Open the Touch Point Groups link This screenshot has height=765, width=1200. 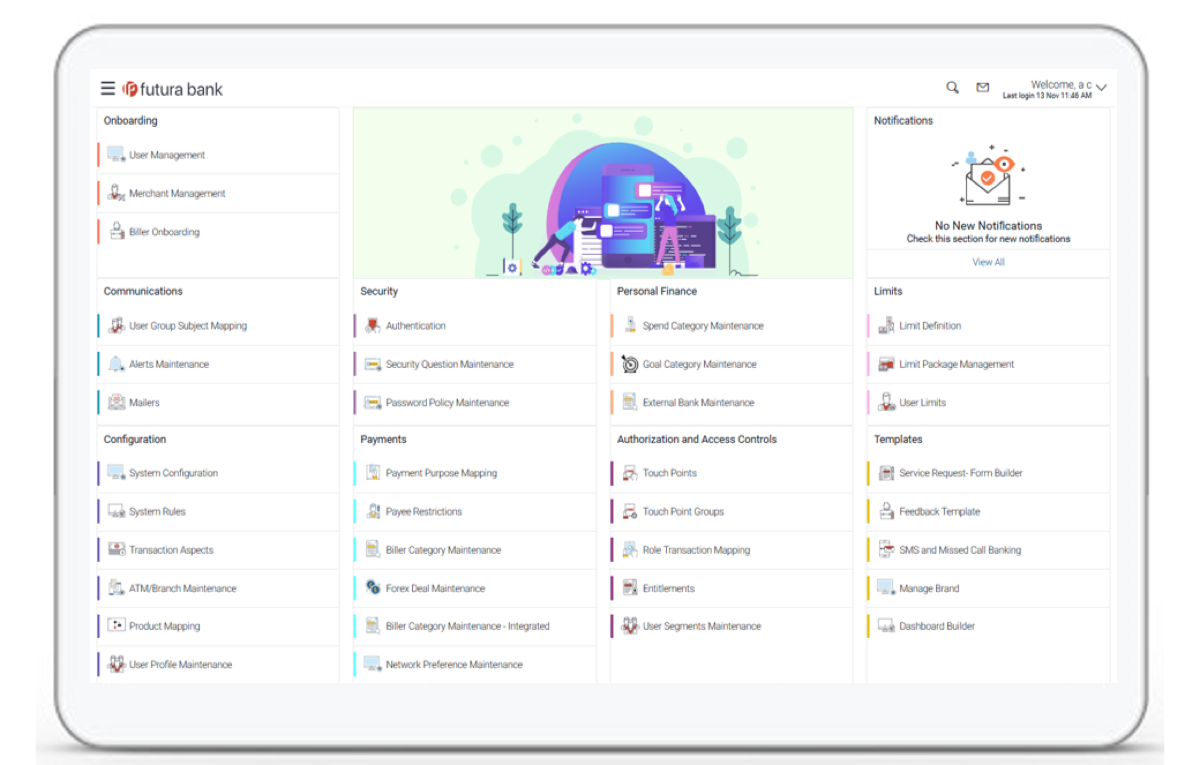click(x=683, y=512)
